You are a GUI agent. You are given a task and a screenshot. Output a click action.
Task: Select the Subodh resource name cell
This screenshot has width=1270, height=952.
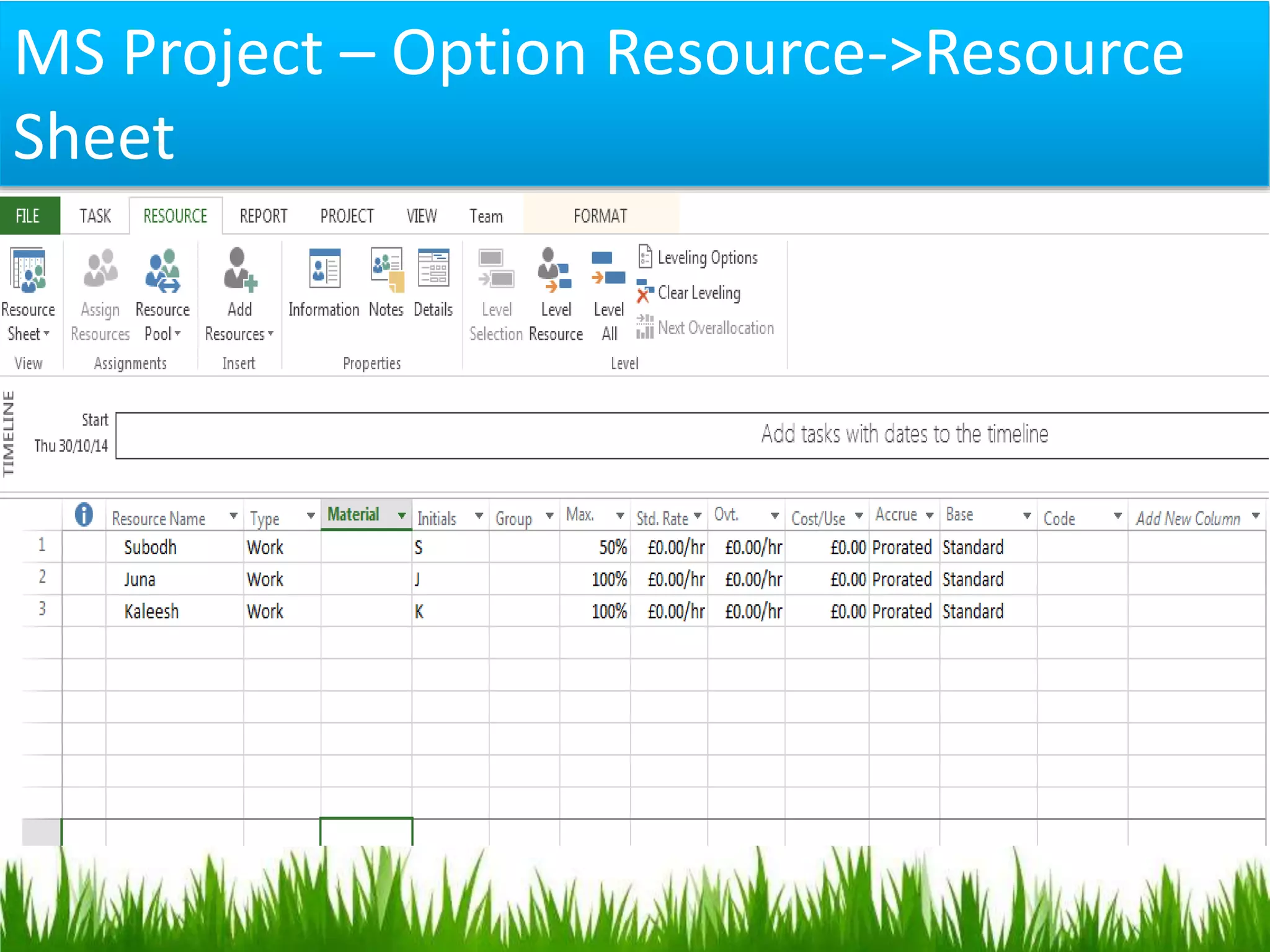point(174,547)
